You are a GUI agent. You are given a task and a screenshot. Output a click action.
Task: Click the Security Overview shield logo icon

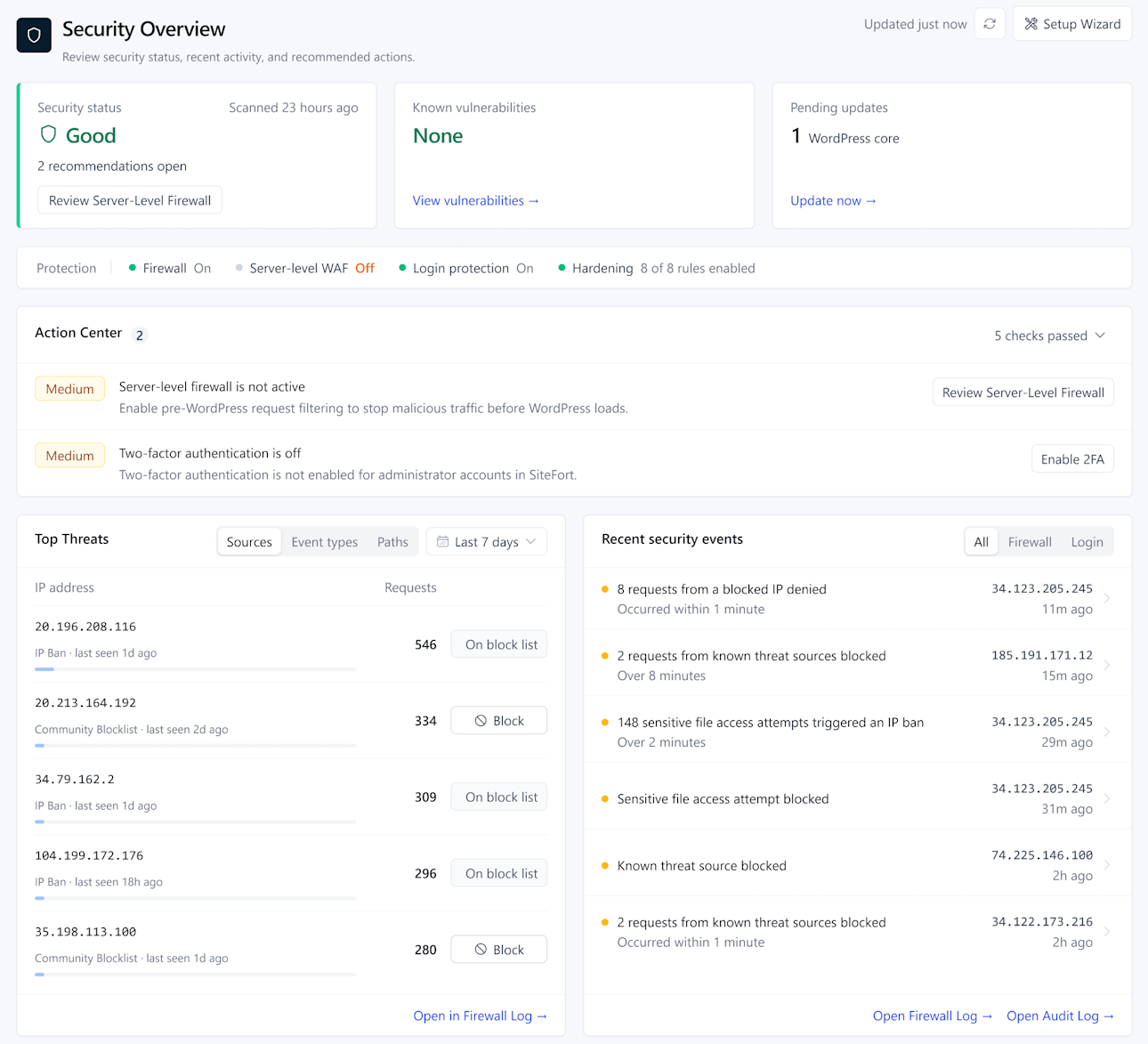pyautogui.click(x=34, y=36)
